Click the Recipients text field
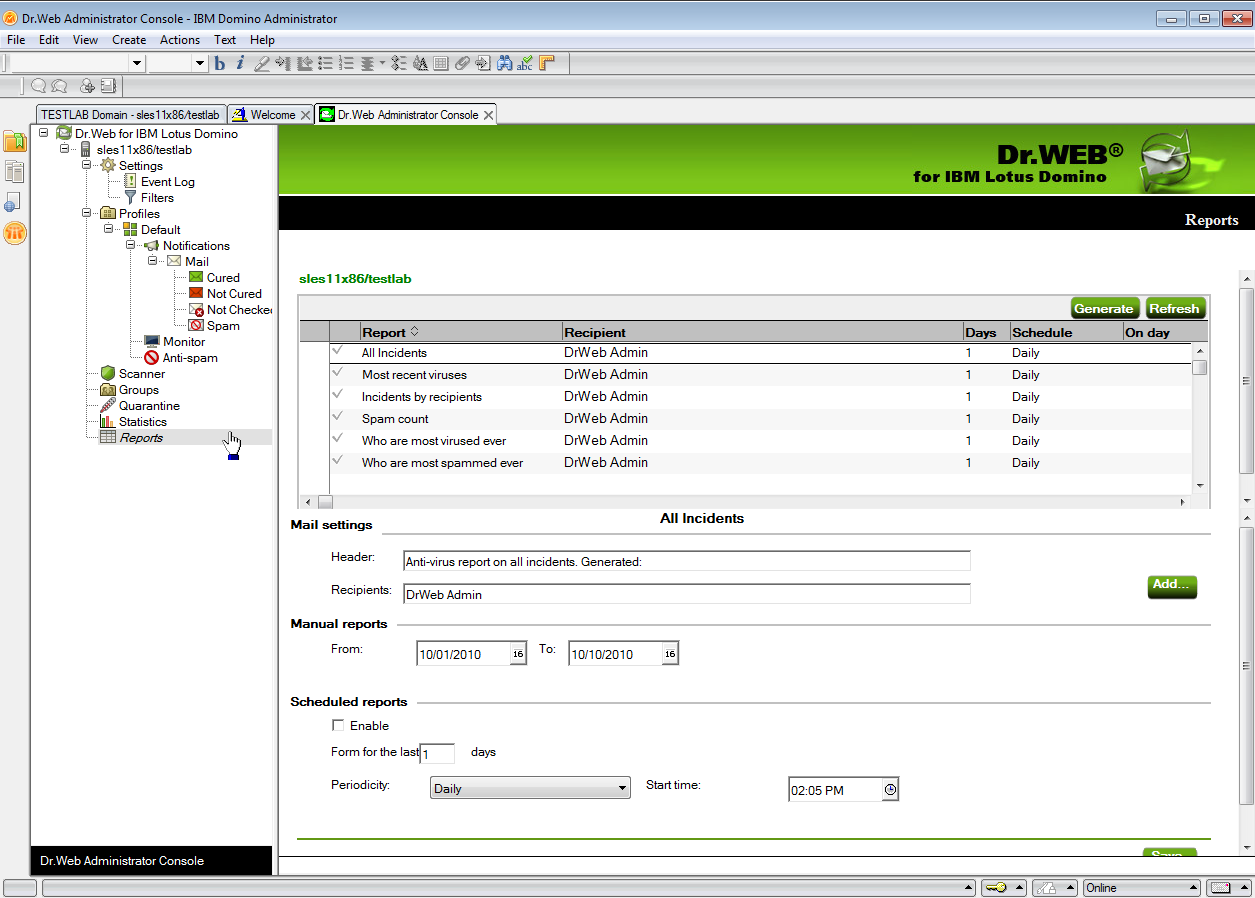This screenshot has height=898, width=1255. (x=686, y=594)
